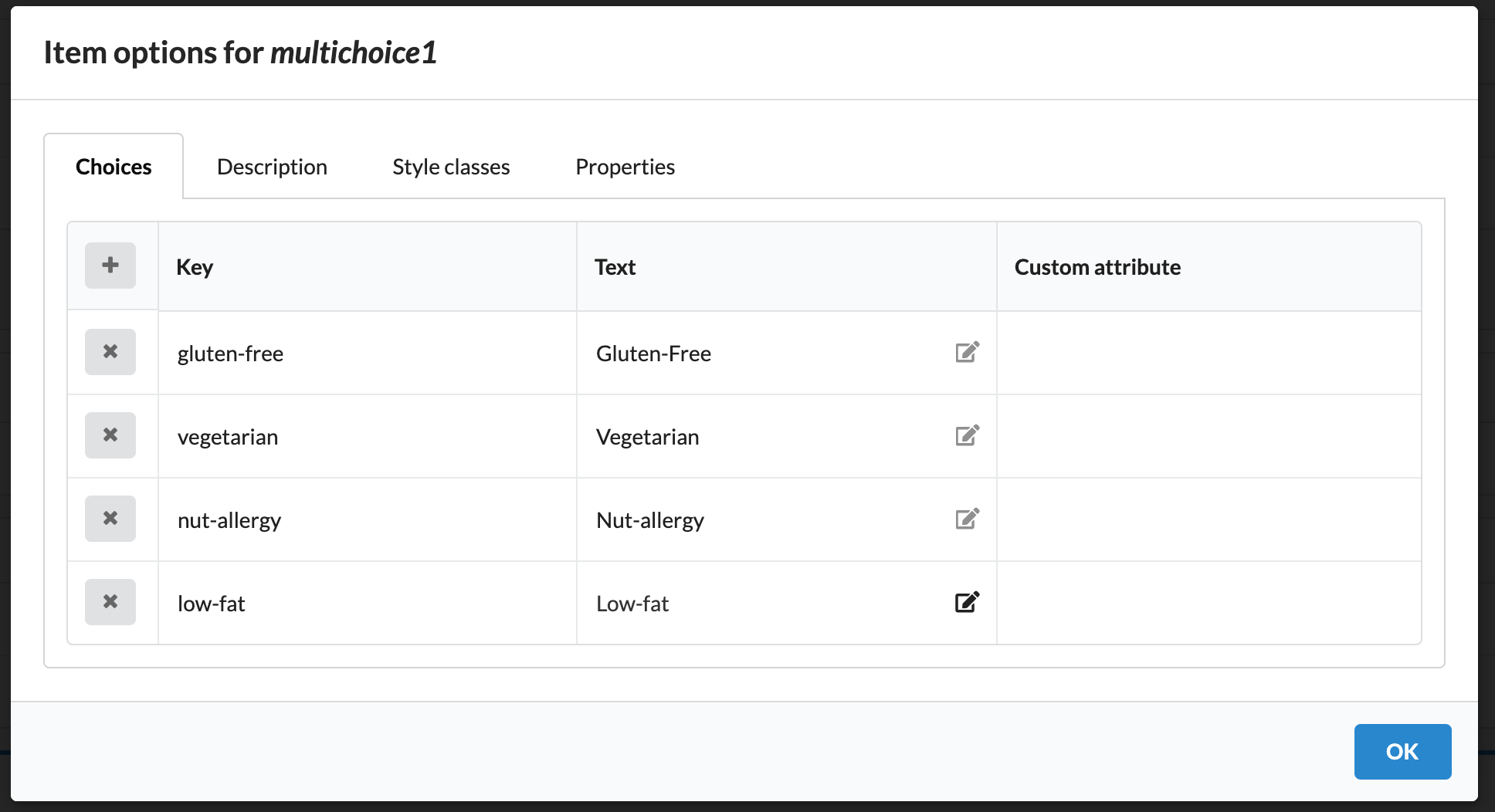Image resolution: width=1495 pixels, height=812 pixels.
Task: Edit the gluten-free key cell
Action: (x=368, y=354)
